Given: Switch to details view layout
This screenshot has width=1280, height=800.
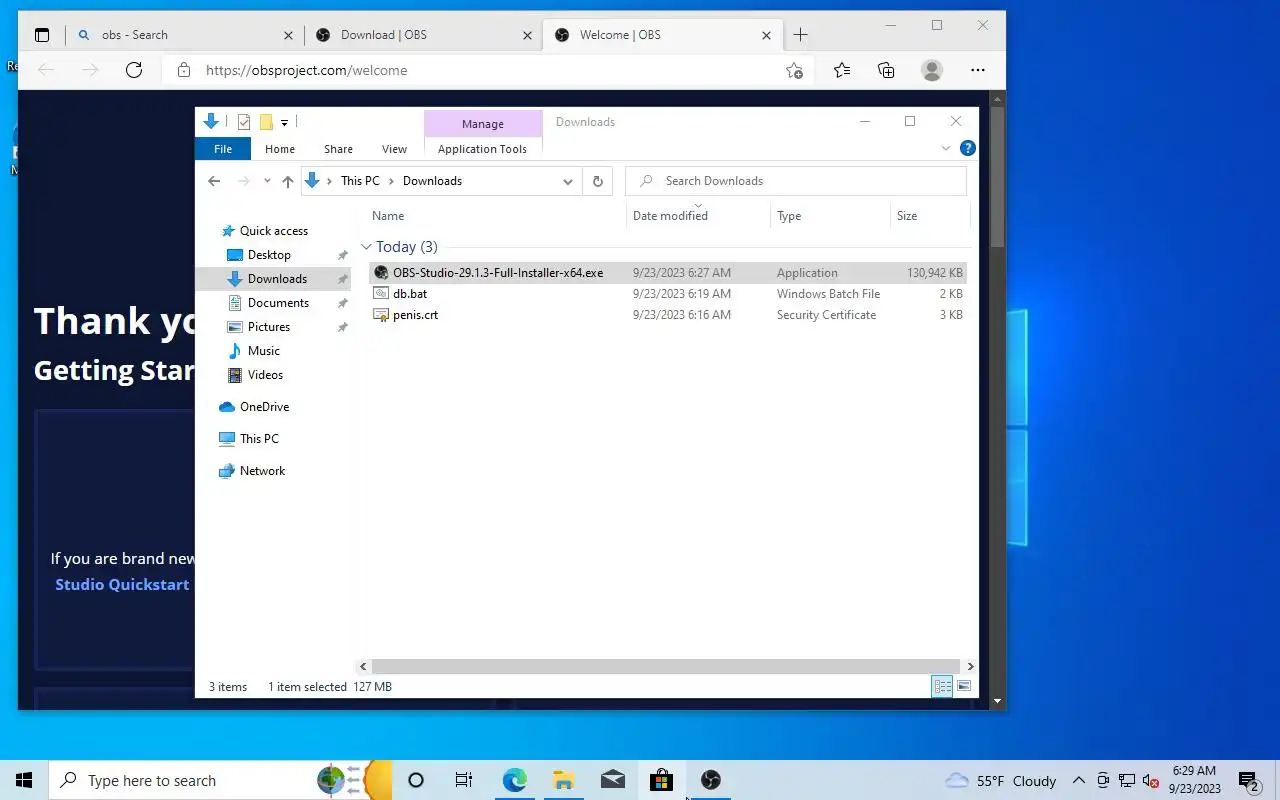Looking at the screenshot, I should click(x=942, y=687).
